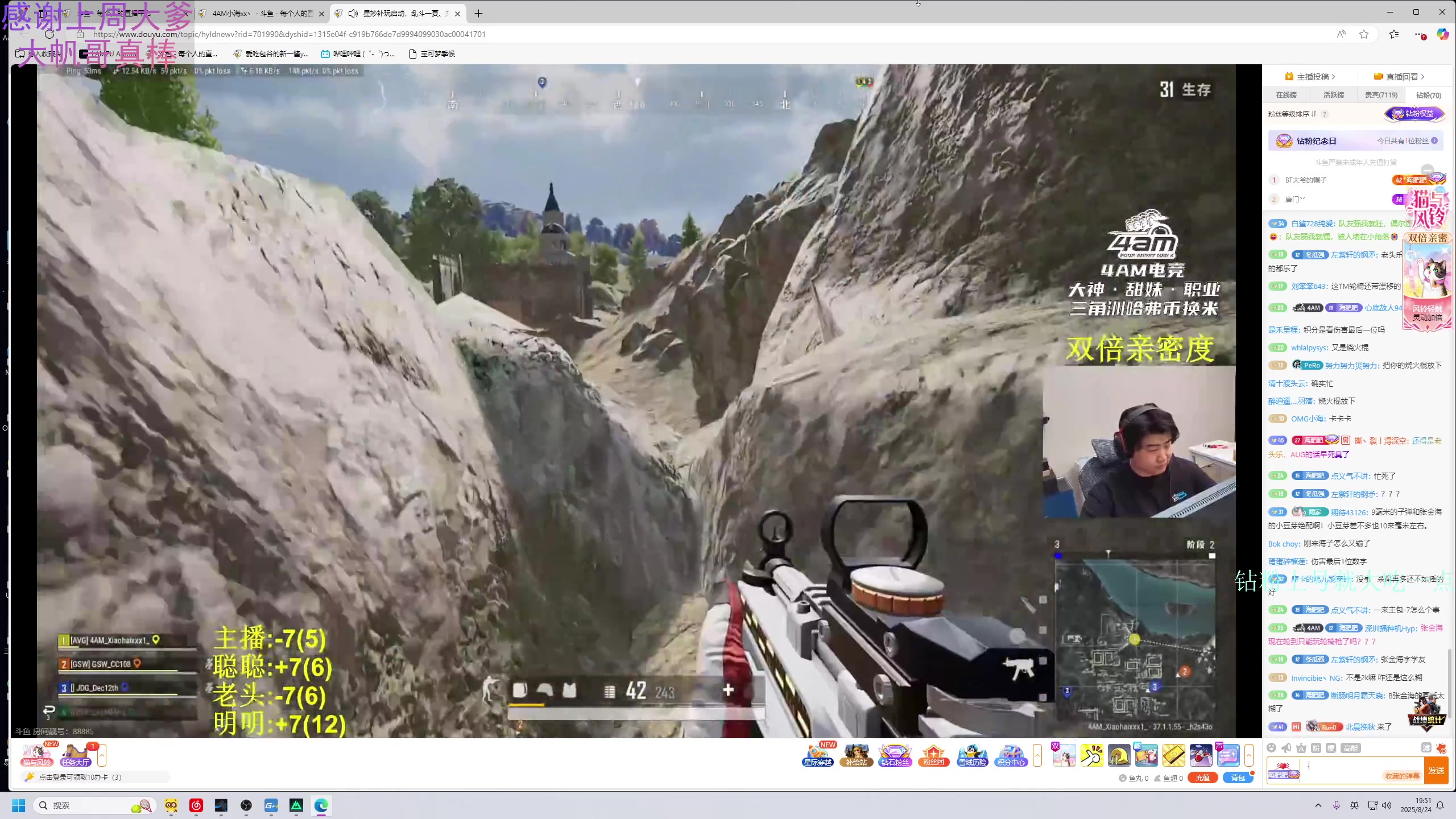This screenshot has height=819, width=1456.
Task: Open the 滤 chat filter icon
Action: [x=1426, y=748]
